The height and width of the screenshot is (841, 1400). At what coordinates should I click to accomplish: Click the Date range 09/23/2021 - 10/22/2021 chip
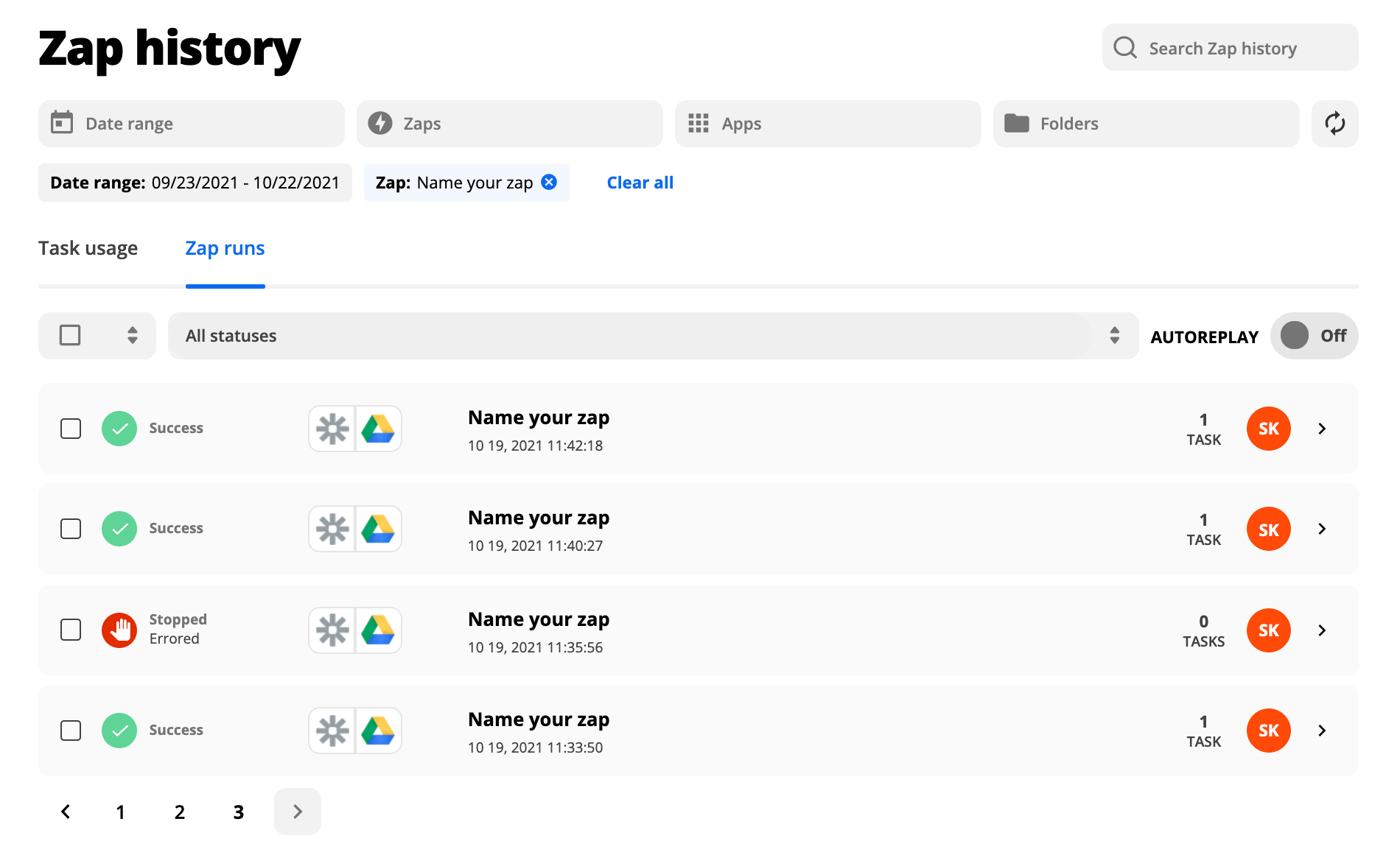point(195,183)
